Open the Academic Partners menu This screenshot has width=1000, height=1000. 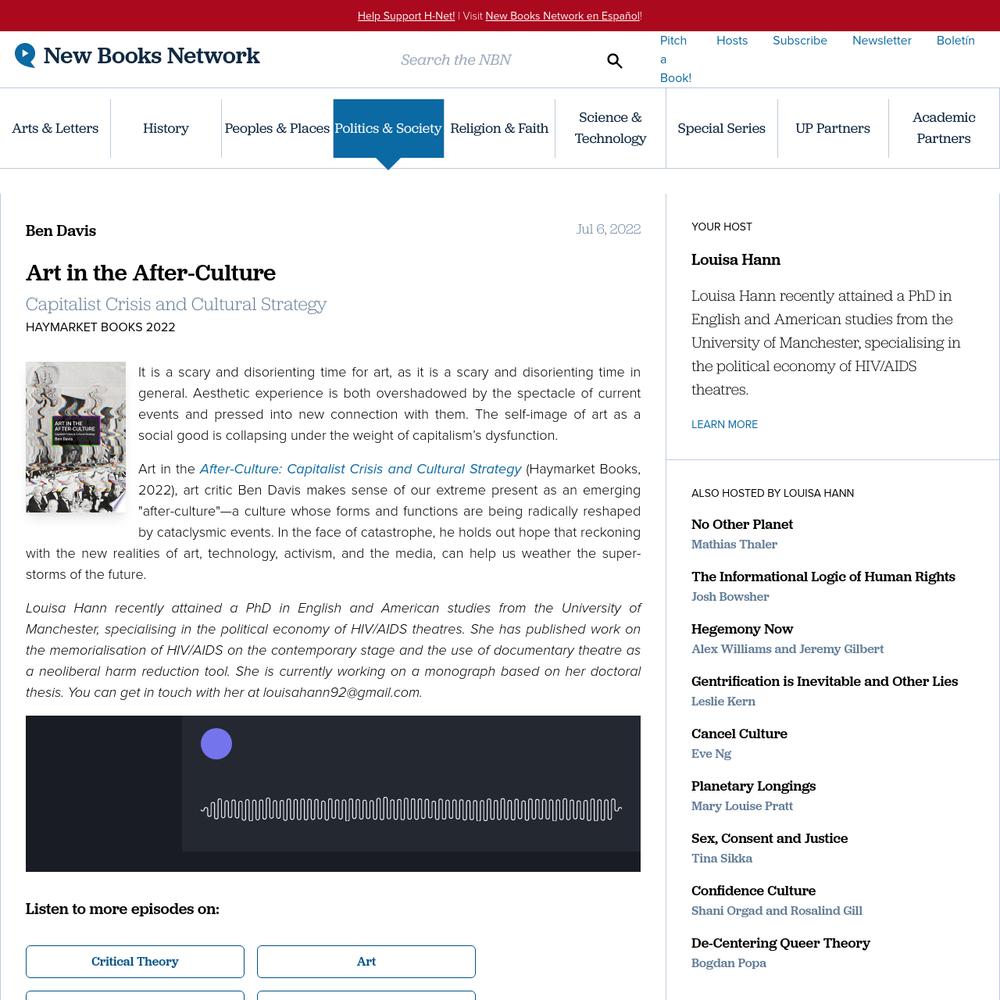[x=944, y=128]
